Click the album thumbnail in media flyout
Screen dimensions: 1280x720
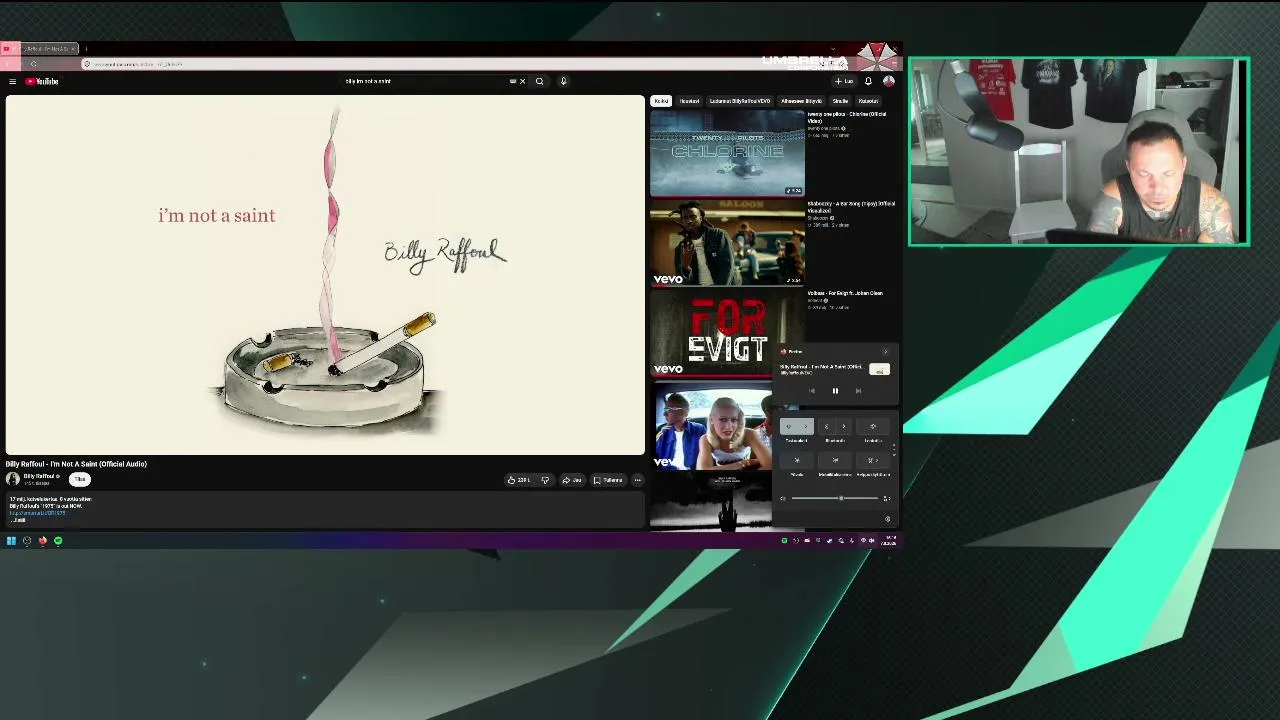click(x=879, y=370)
